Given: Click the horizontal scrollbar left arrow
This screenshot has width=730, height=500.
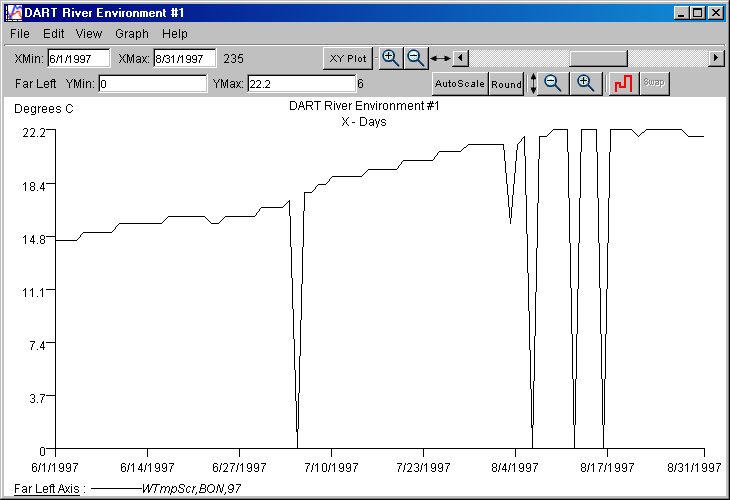Looking at the screenshot, I should [x=460, y=58].
